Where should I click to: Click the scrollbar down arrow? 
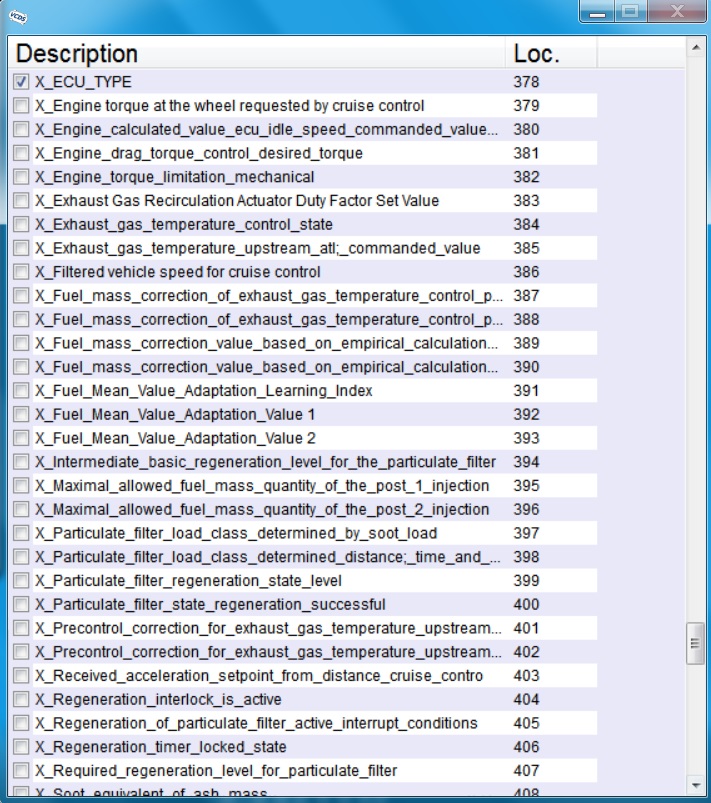696,785
